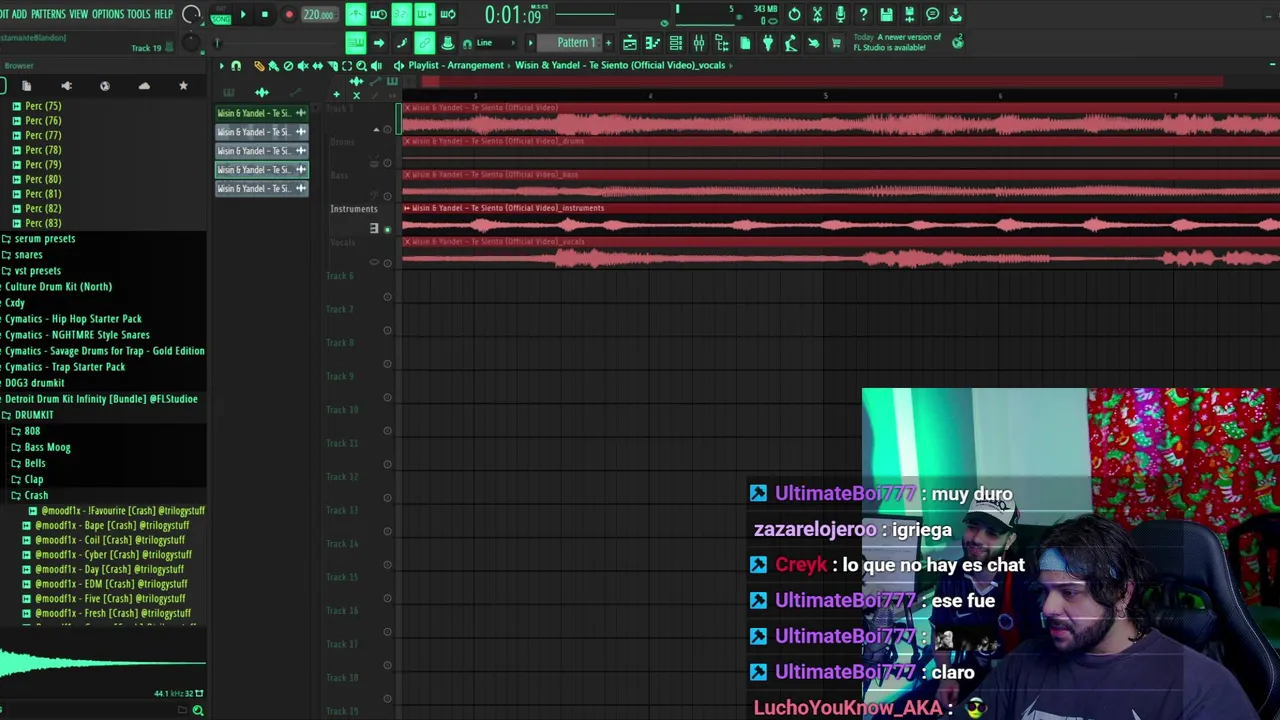Open the playlist view from the toolbar

[x=630, y=43]
